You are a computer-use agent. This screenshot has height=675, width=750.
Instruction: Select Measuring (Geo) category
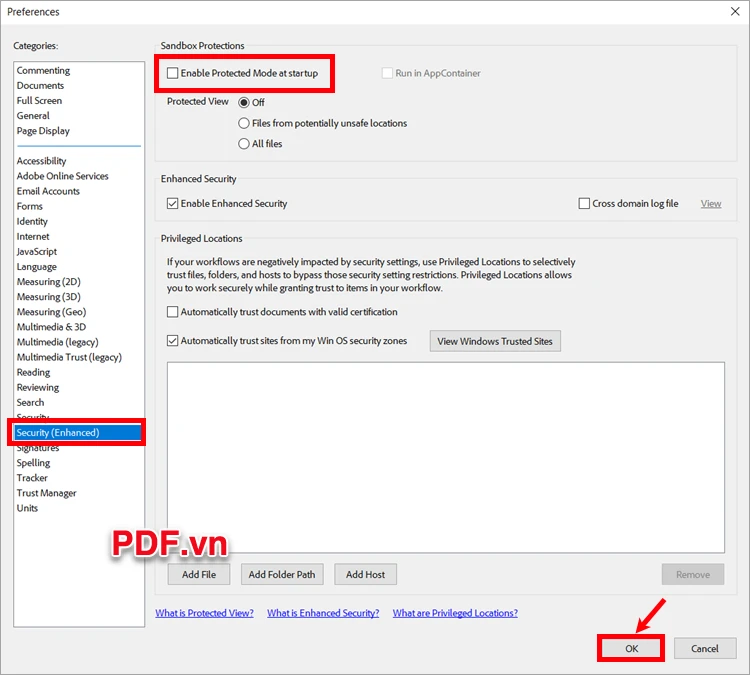click(51, 312)
